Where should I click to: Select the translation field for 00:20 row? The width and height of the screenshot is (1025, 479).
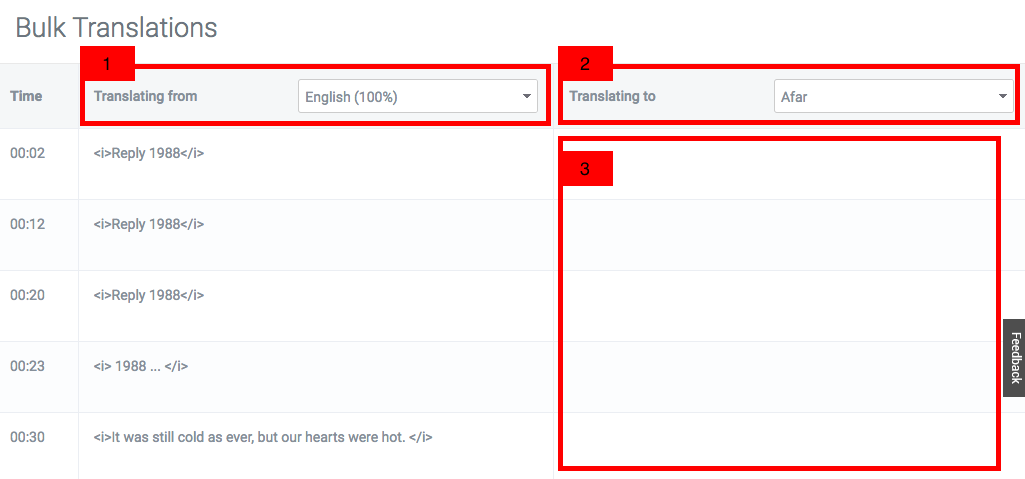tap(778, 306)
